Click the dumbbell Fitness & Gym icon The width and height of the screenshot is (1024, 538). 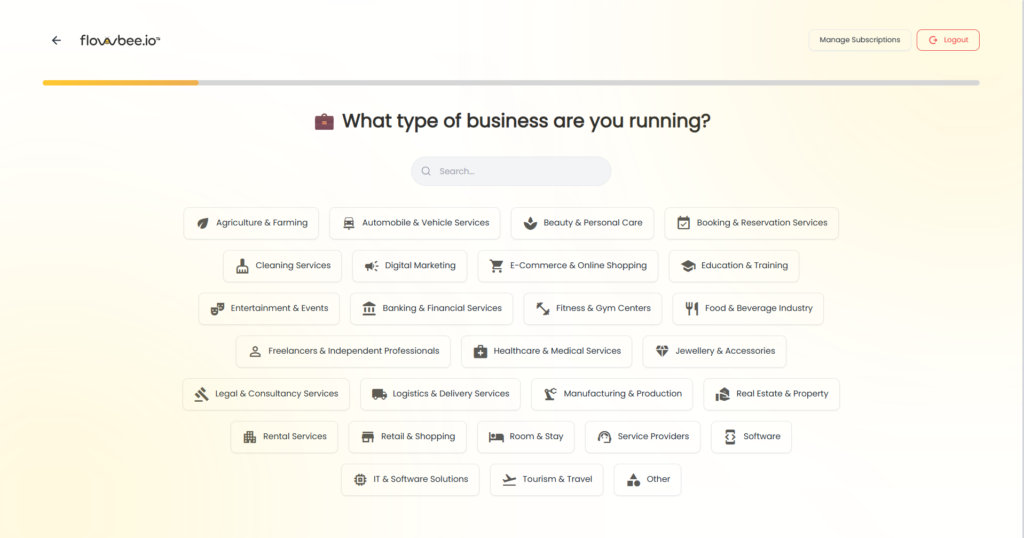543,309
